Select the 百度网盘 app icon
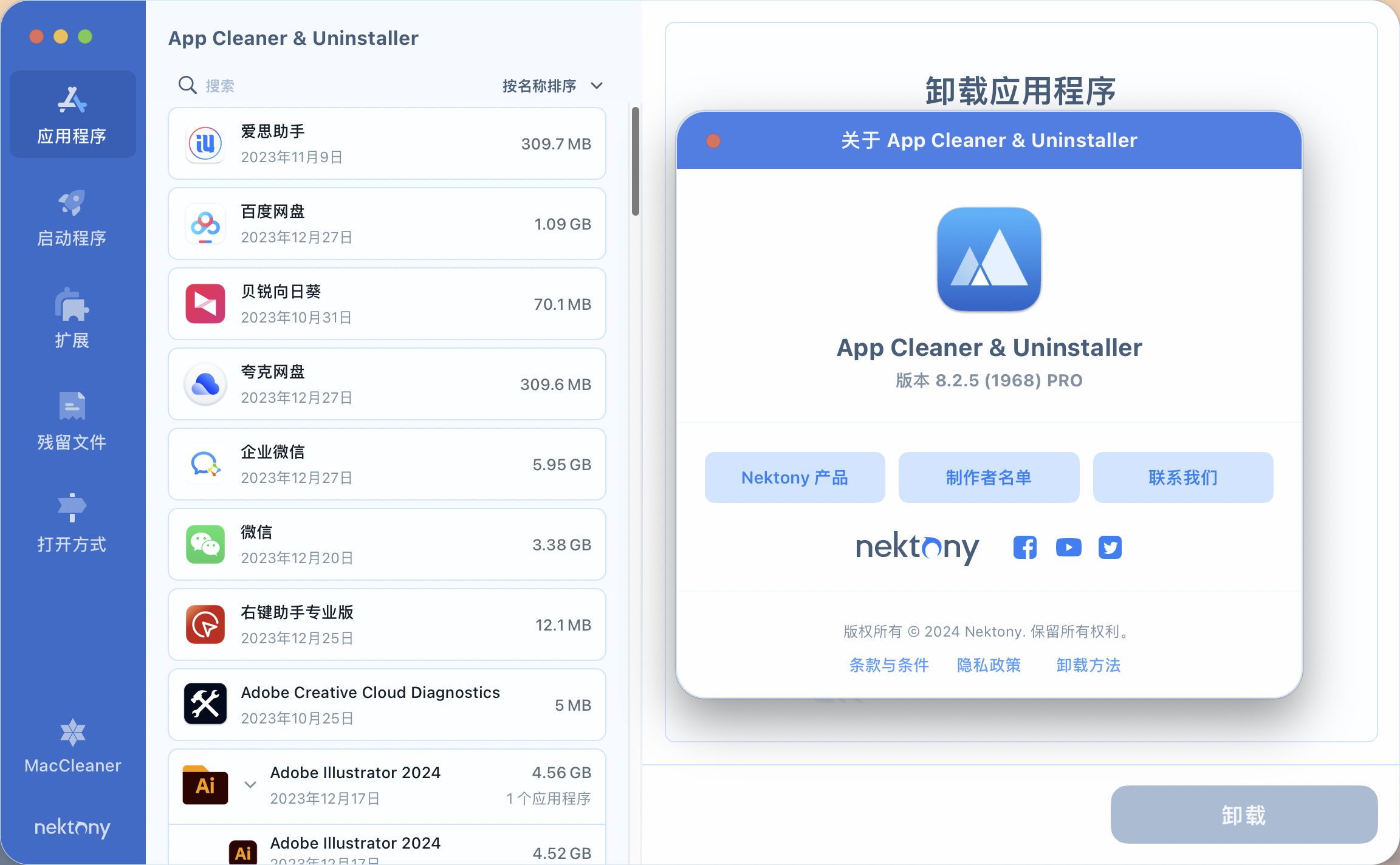Image resolution: width=1400 pixels, height=865 pixels. (205, 224)
